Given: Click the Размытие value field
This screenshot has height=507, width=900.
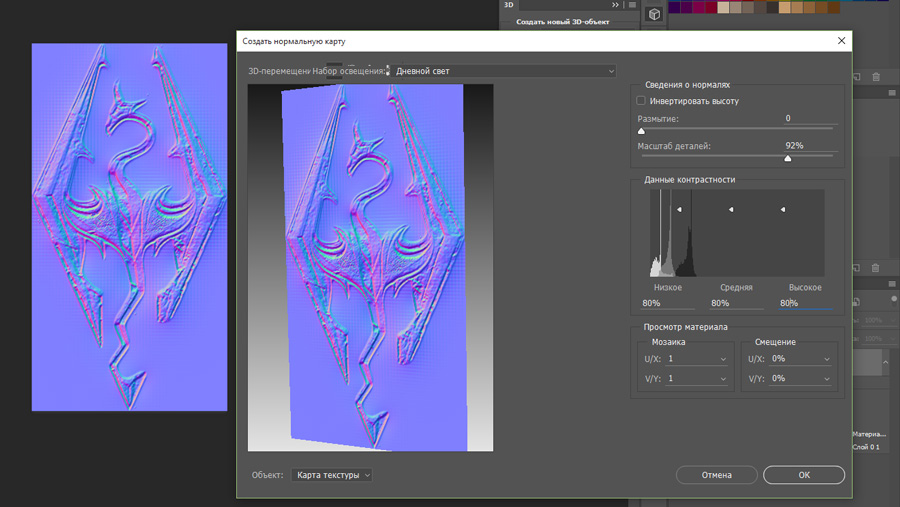Looking at the screenshot, I should pyautogui.click(x=810, y=118).
